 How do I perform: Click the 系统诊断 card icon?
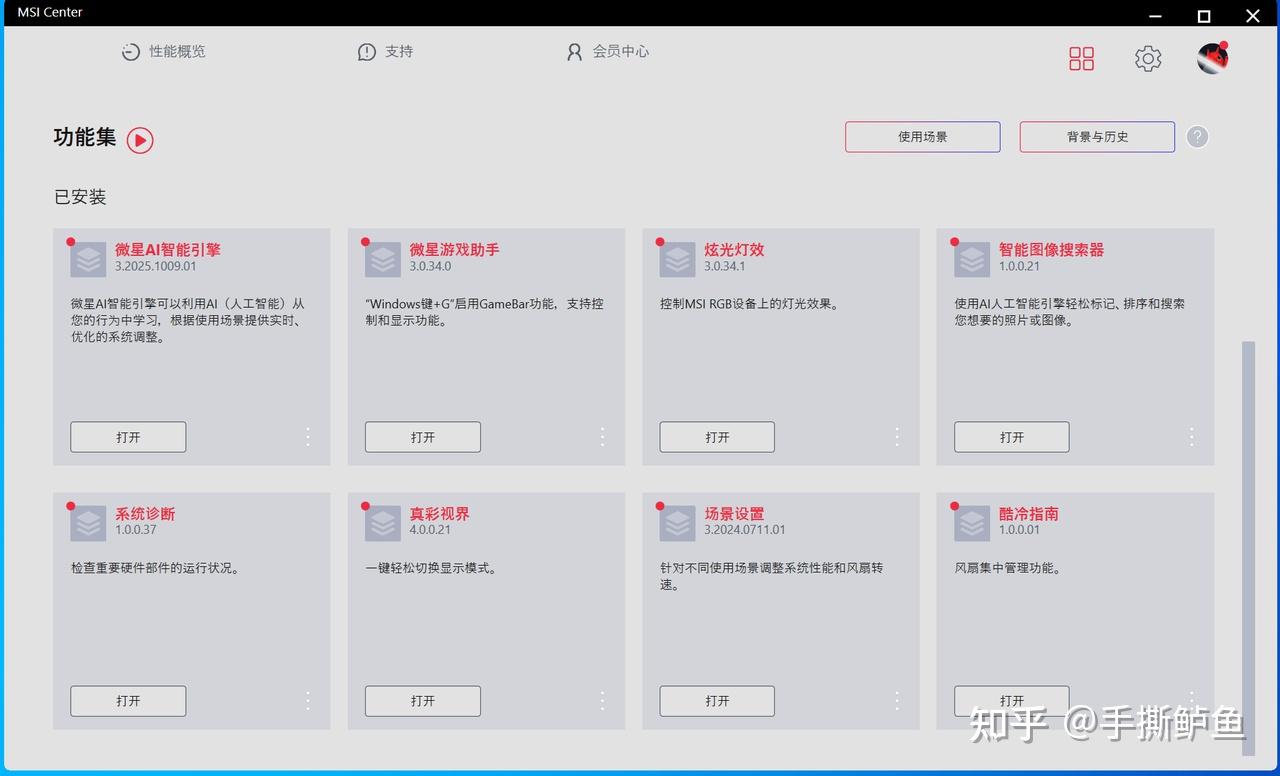88,523
